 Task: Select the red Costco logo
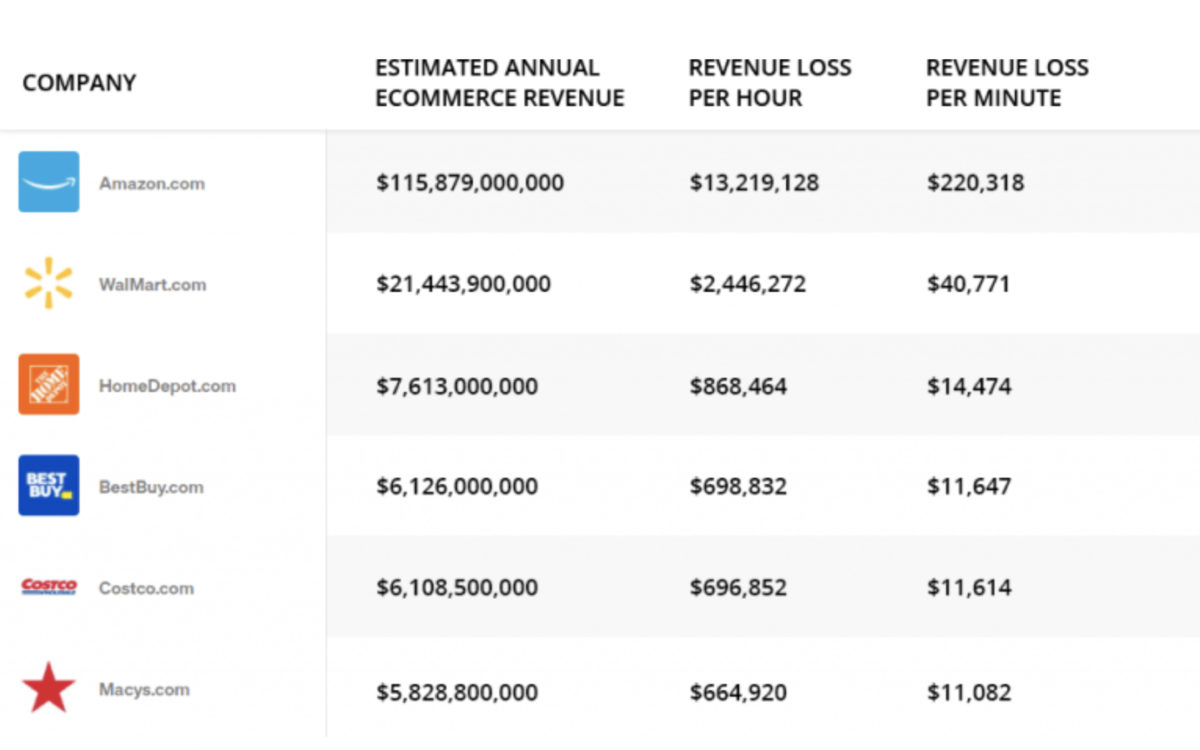(48, 586)
